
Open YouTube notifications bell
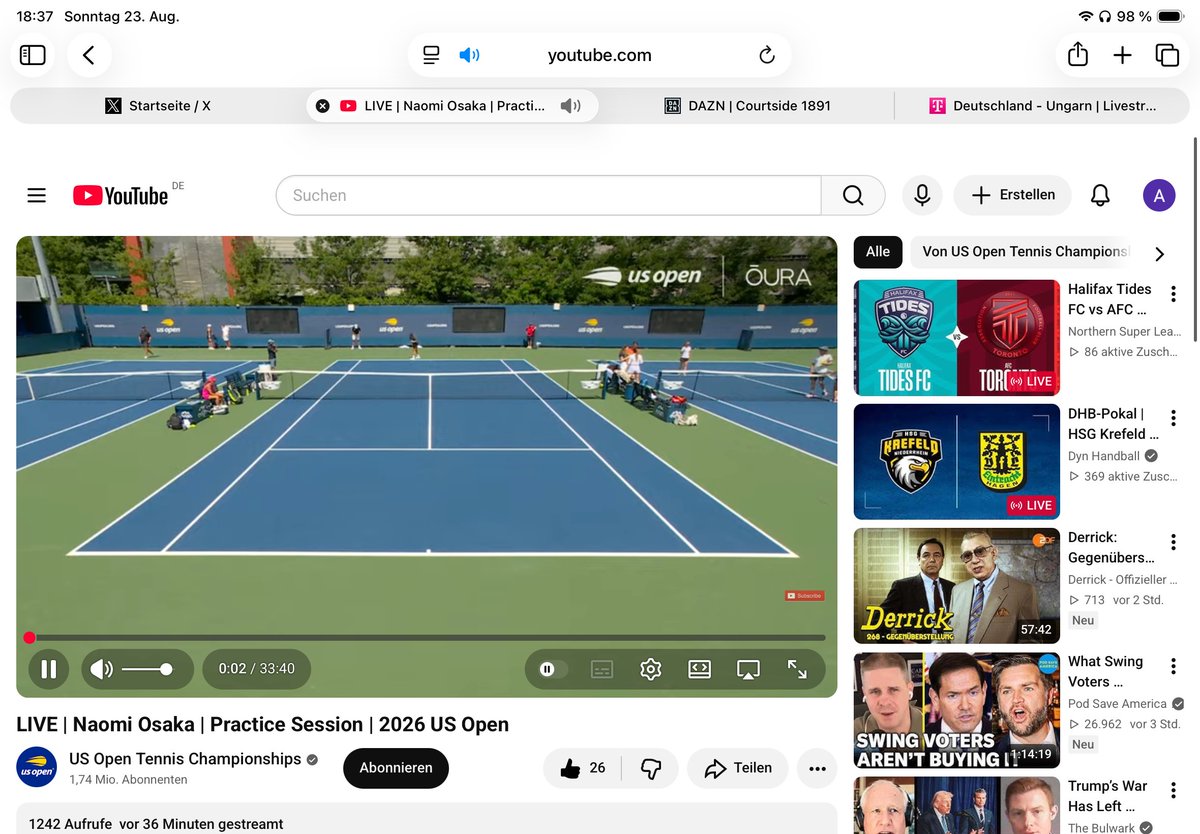pos(1100,195)
